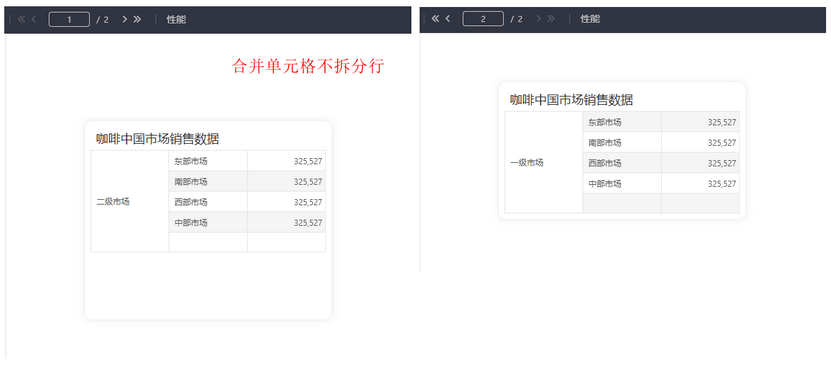Click next-page arrow in right viewer toolbar
Screen dimensions: 831x375
pos(538,19)
